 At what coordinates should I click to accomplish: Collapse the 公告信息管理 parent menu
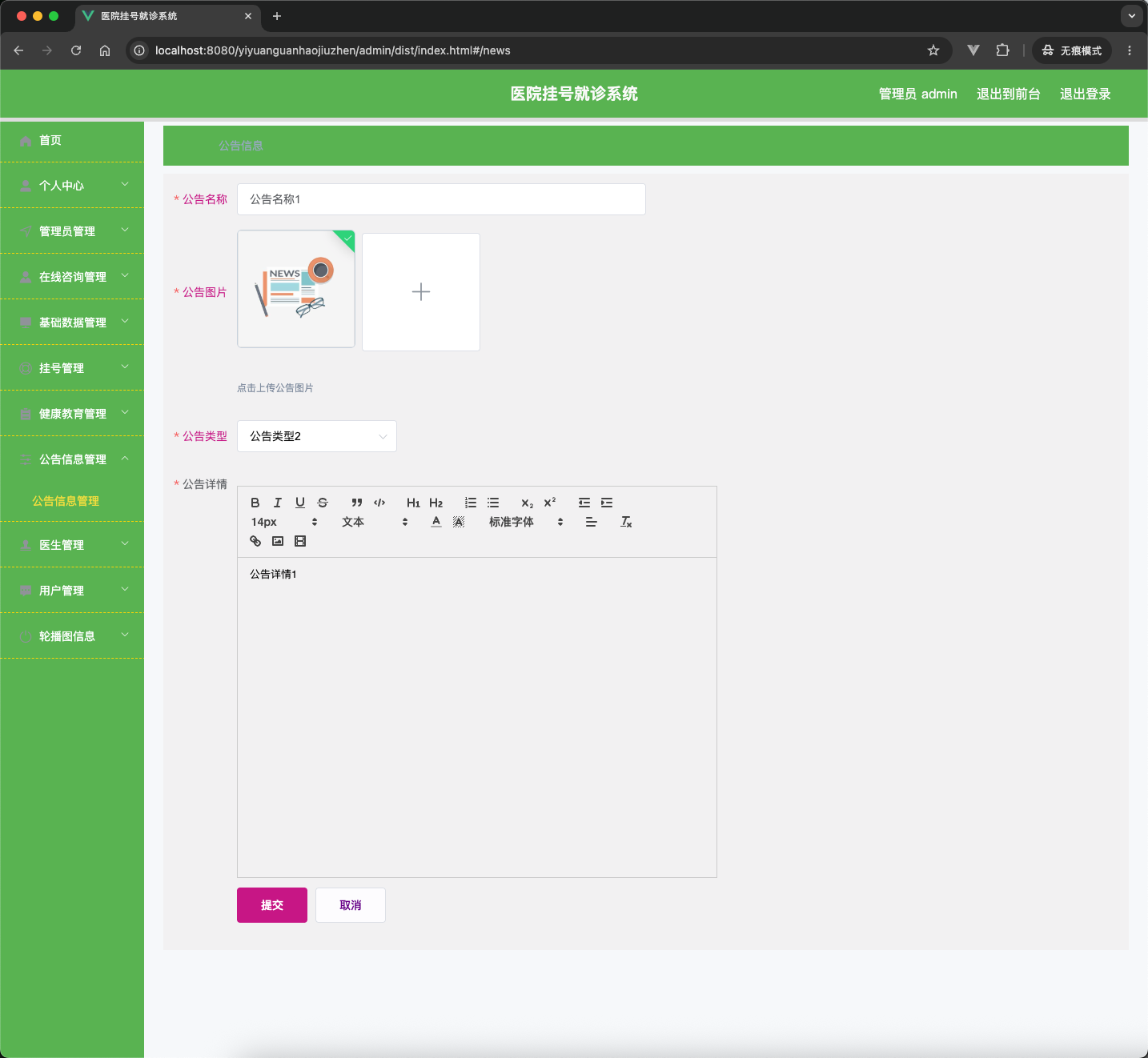72,459
